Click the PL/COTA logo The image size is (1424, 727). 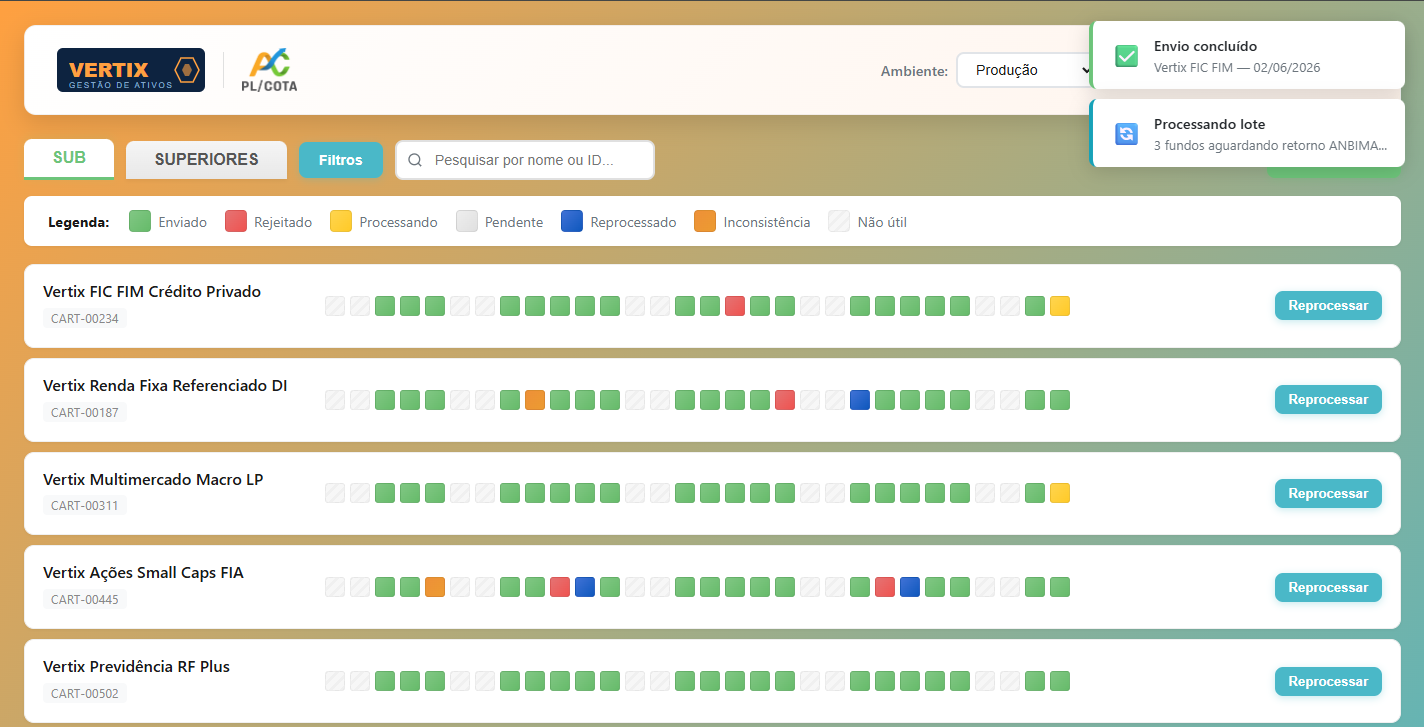pyautogui.click(x=269, y=70)
